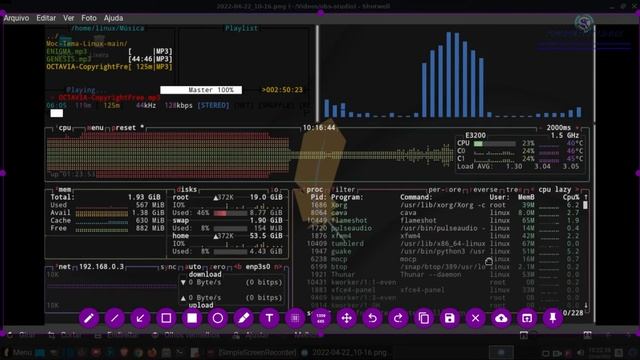Click the top-center selection handle
Image resolution: width=640 pixels, height=360 pixels.
(x=321, y=13)
